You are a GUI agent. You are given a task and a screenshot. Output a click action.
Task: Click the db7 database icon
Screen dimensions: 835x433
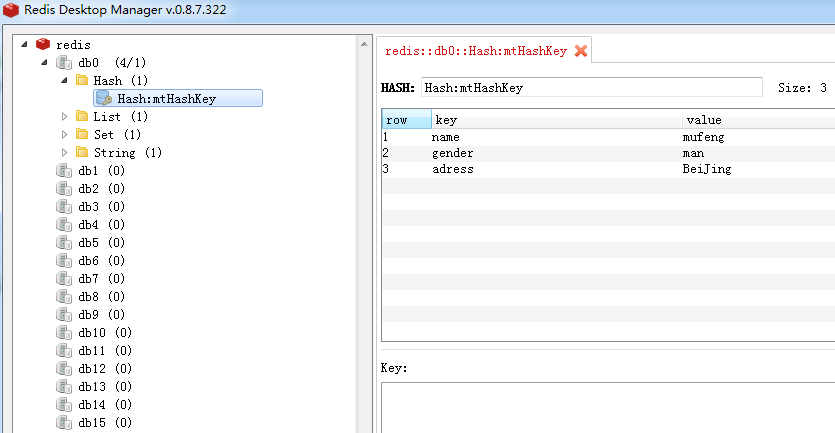coord(64,279)
